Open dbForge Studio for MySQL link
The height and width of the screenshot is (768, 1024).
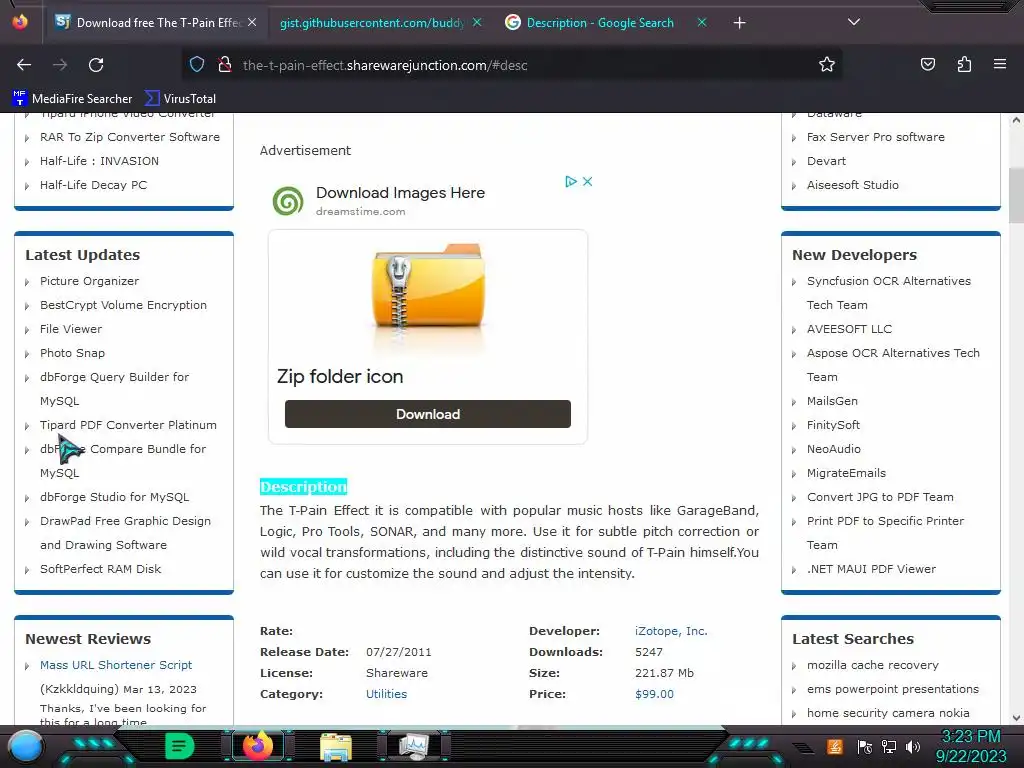[114, 497]
